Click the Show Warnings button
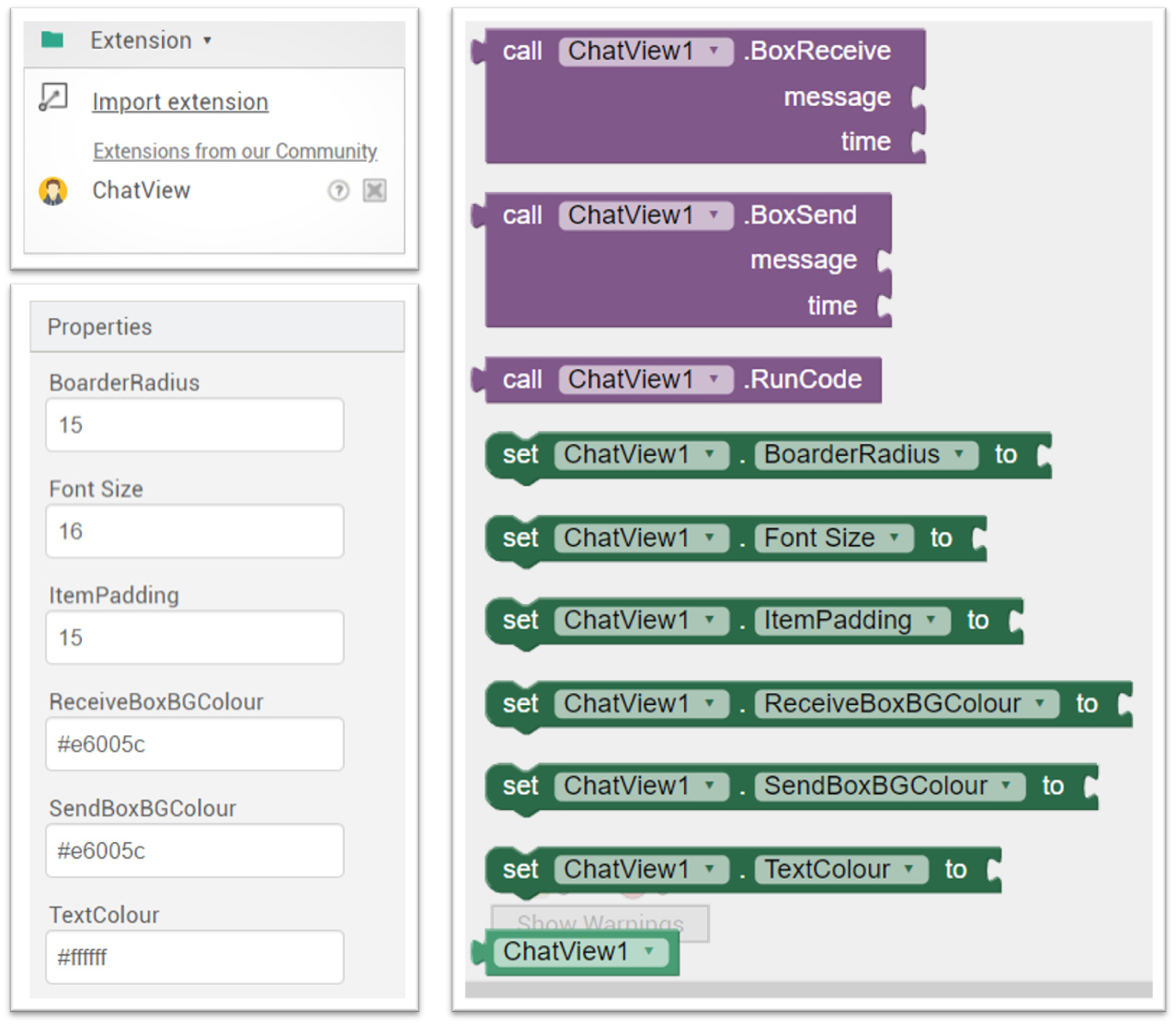 pyautogui.click(x=599, y=920)
